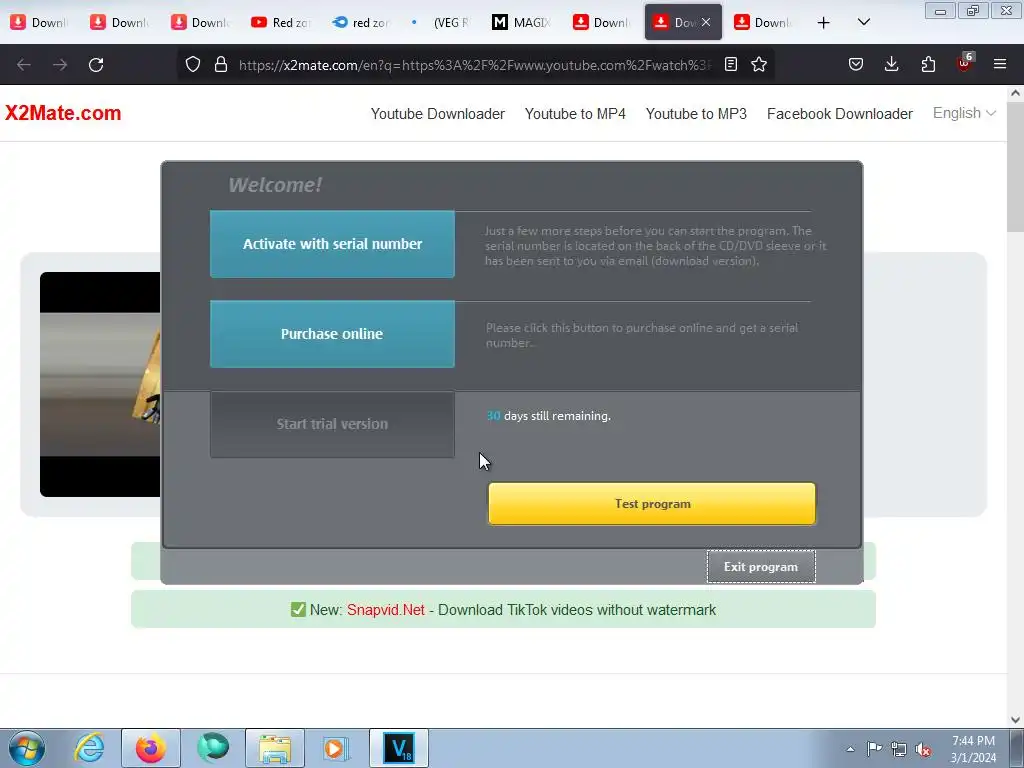
Task: Click the browser Back arrow
Action: coord(24,65)
